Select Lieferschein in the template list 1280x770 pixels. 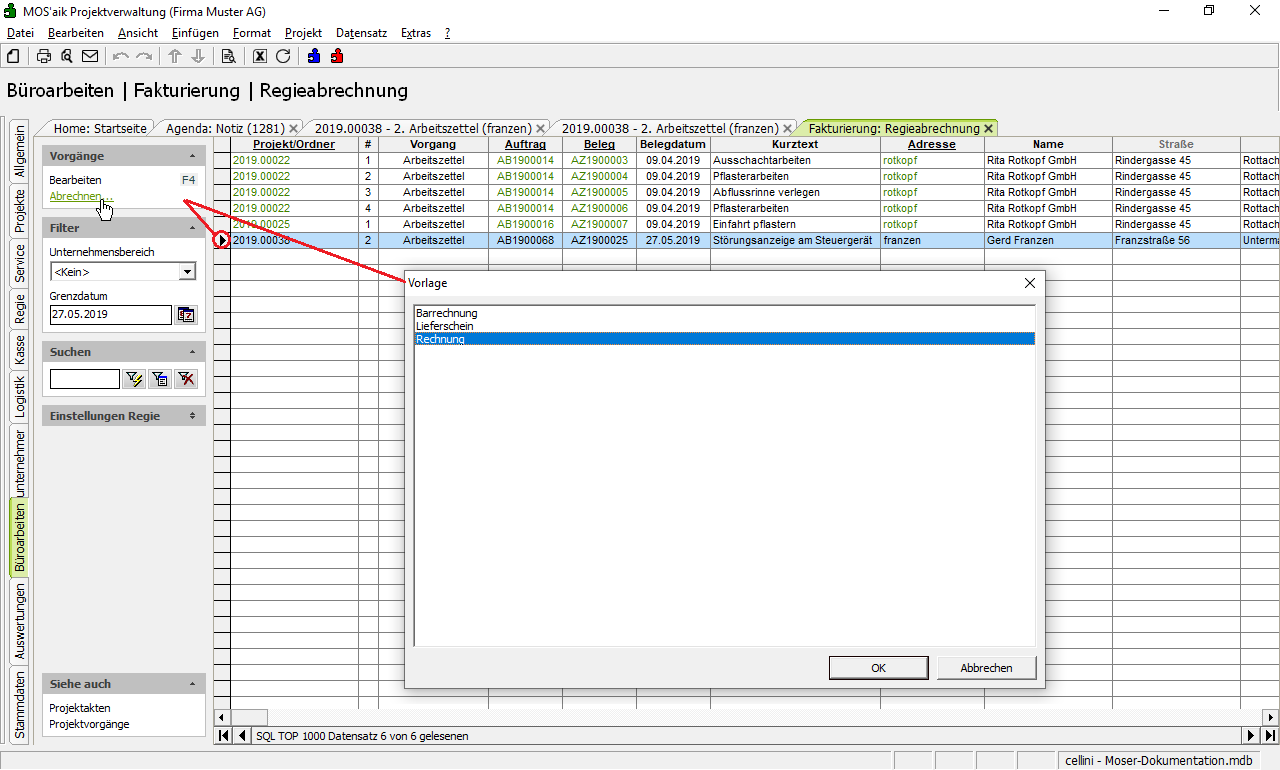click(x=445, y=326)
